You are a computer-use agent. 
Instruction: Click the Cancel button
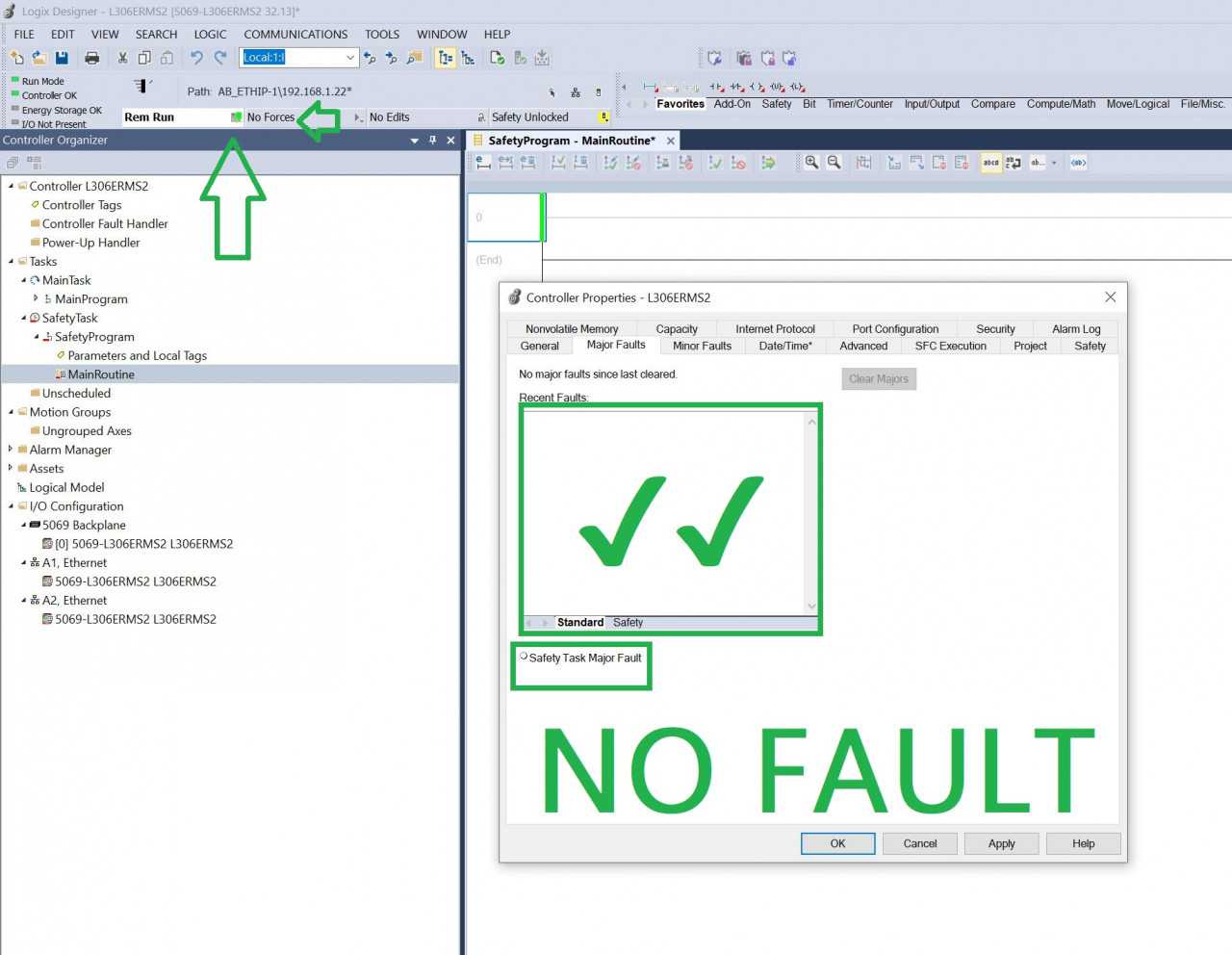(x=920, y=843)
